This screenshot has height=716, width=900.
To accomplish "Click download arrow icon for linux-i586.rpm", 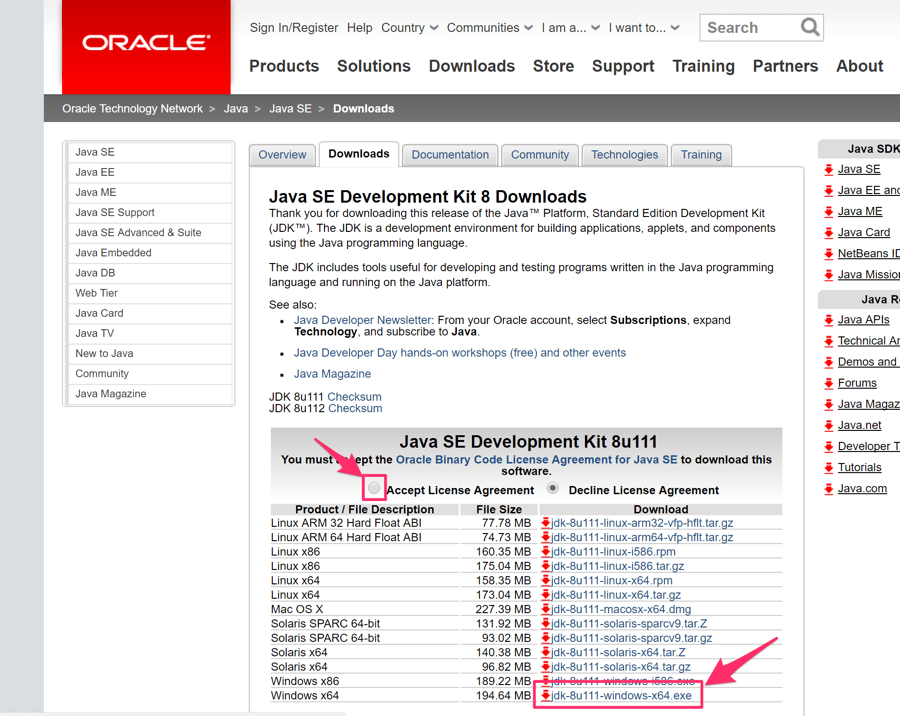I will [545, 552].
